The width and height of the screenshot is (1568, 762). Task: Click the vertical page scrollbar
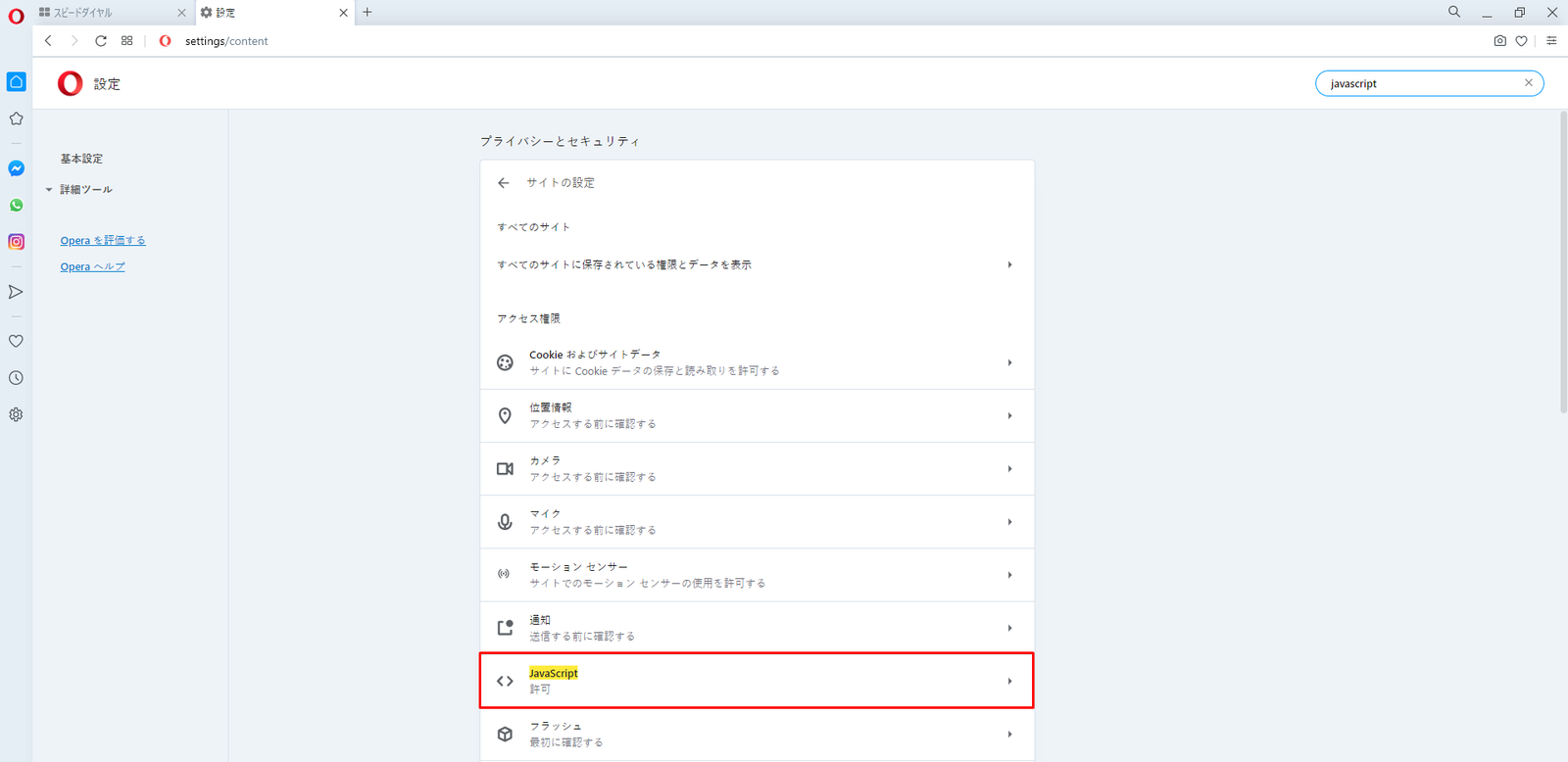tap(1562, 264)
